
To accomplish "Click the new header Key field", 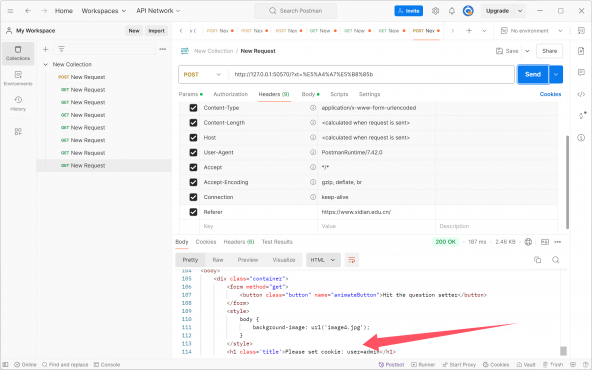I will pos(258,226).
